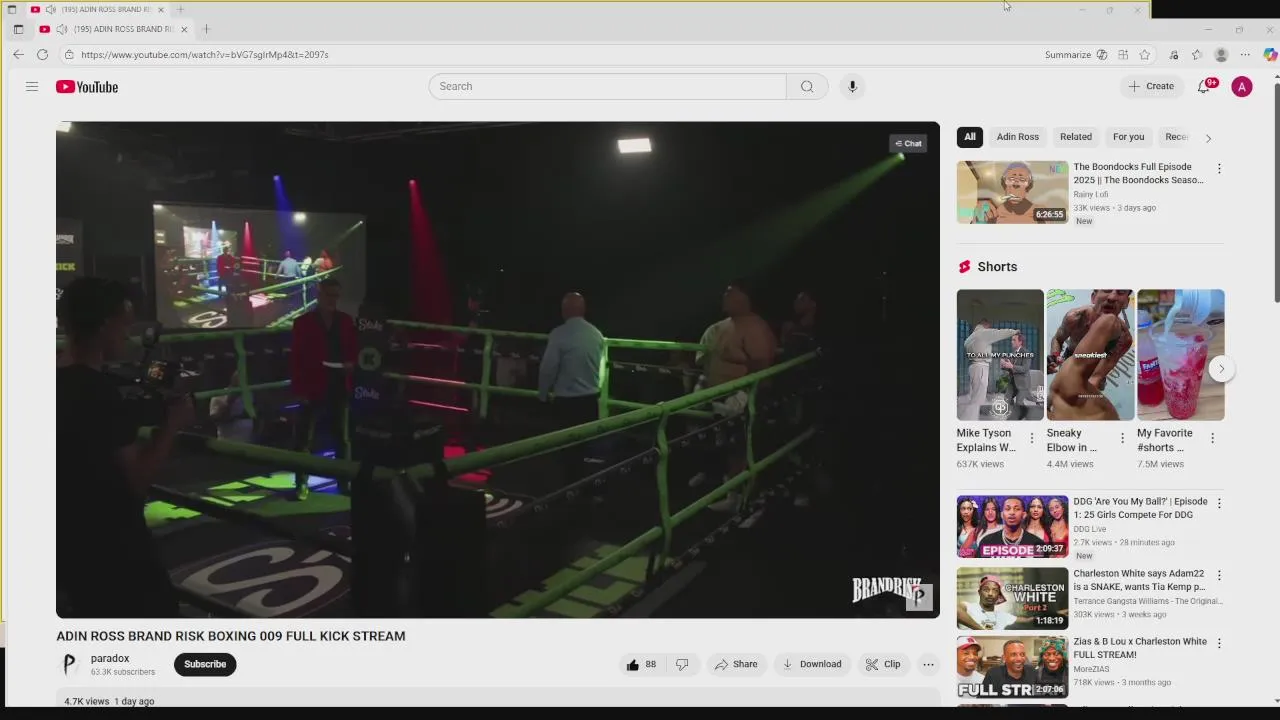Open options for DDG video
The width and height of the screenshot is (1280, 720).
point(1219,503)
